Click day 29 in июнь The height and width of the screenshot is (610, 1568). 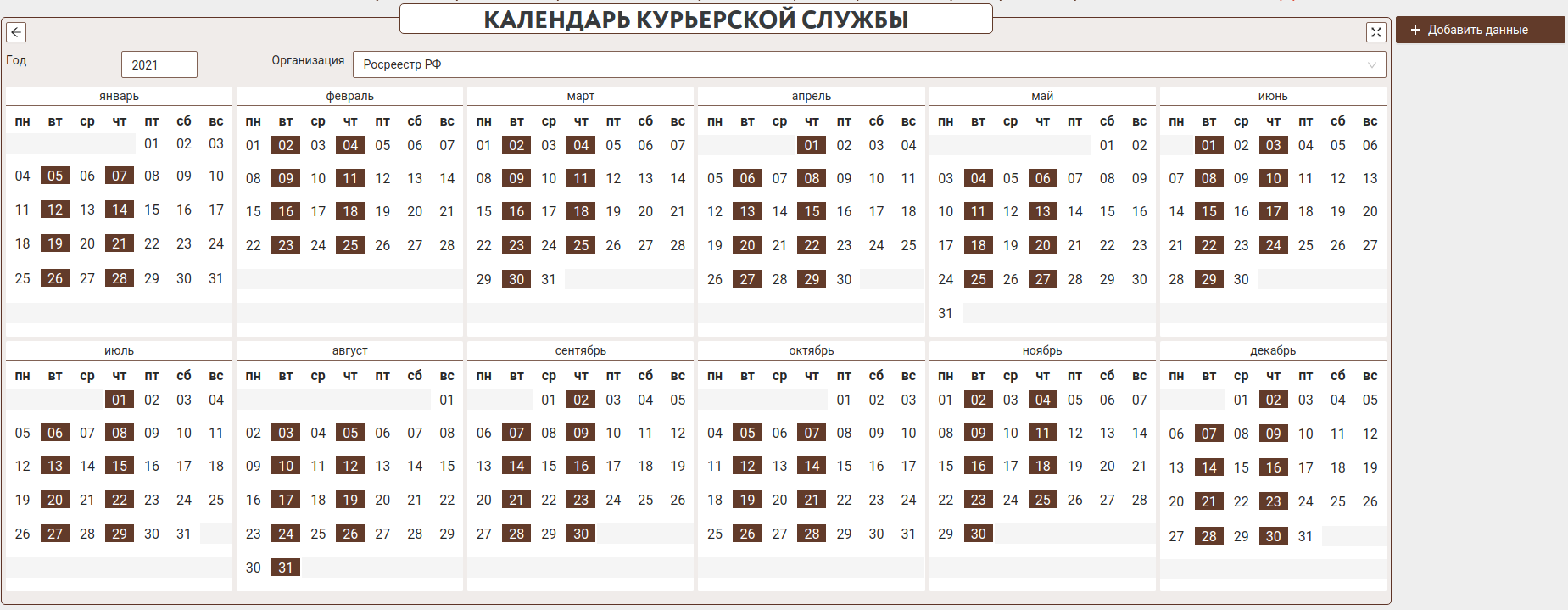point(1208,279)
